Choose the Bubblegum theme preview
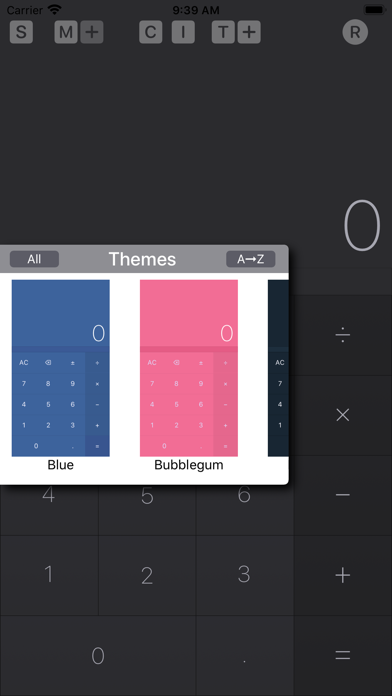 point(189,368)
